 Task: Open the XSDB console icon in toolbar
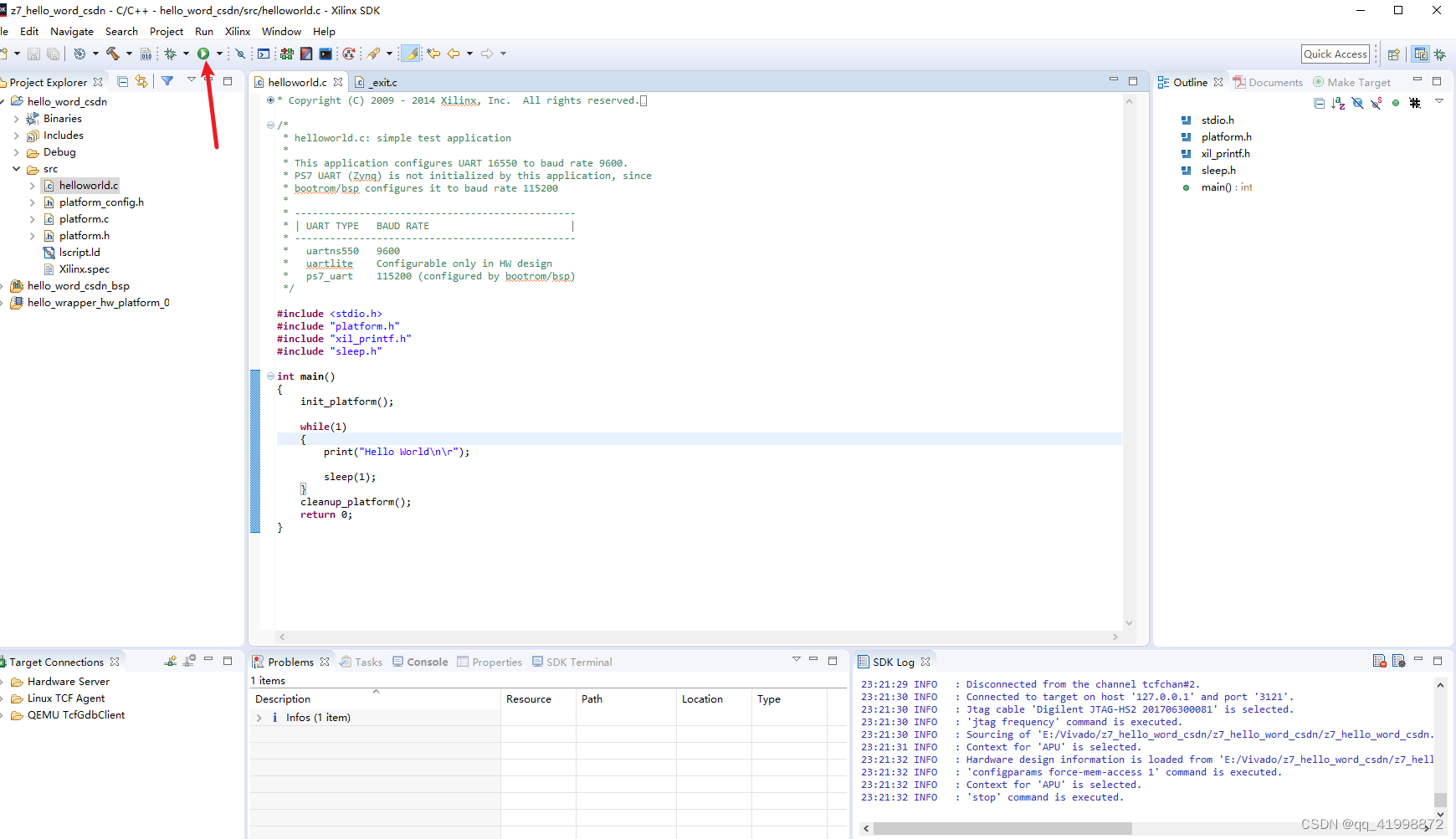point(262,54)
